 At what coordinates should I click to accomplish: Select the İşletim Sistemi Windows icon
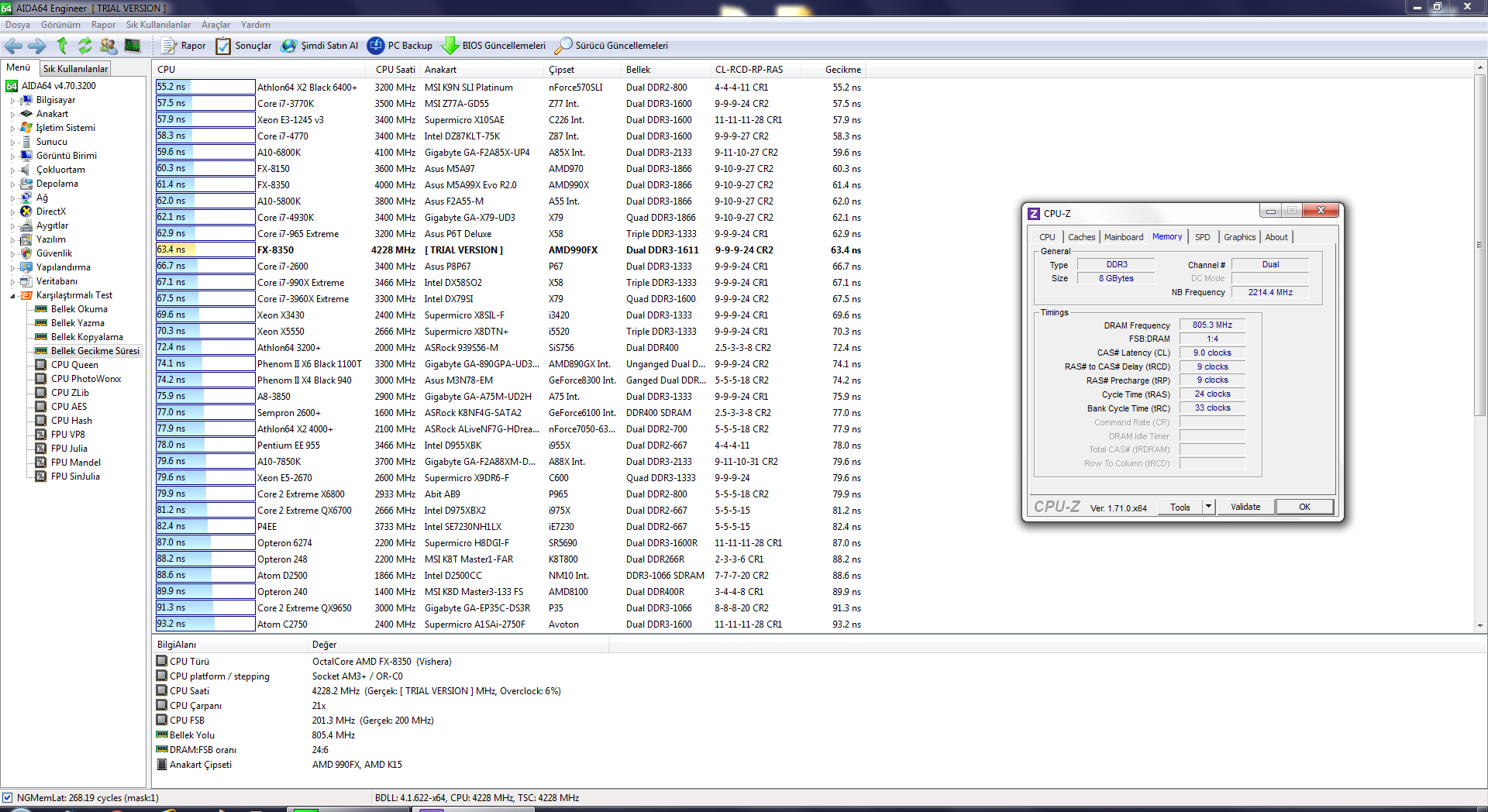[x=26, y=128]
